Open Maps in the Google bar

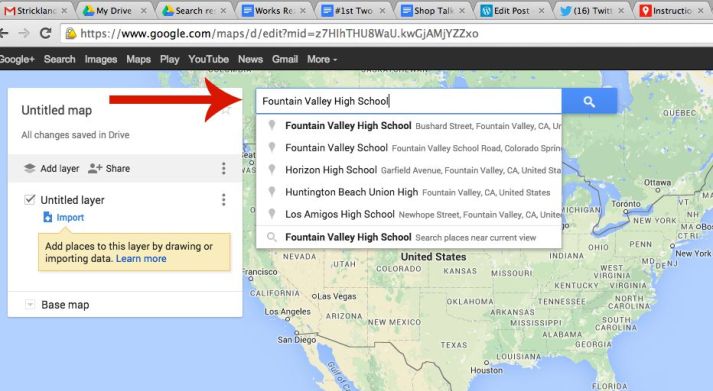coord(138,59)
